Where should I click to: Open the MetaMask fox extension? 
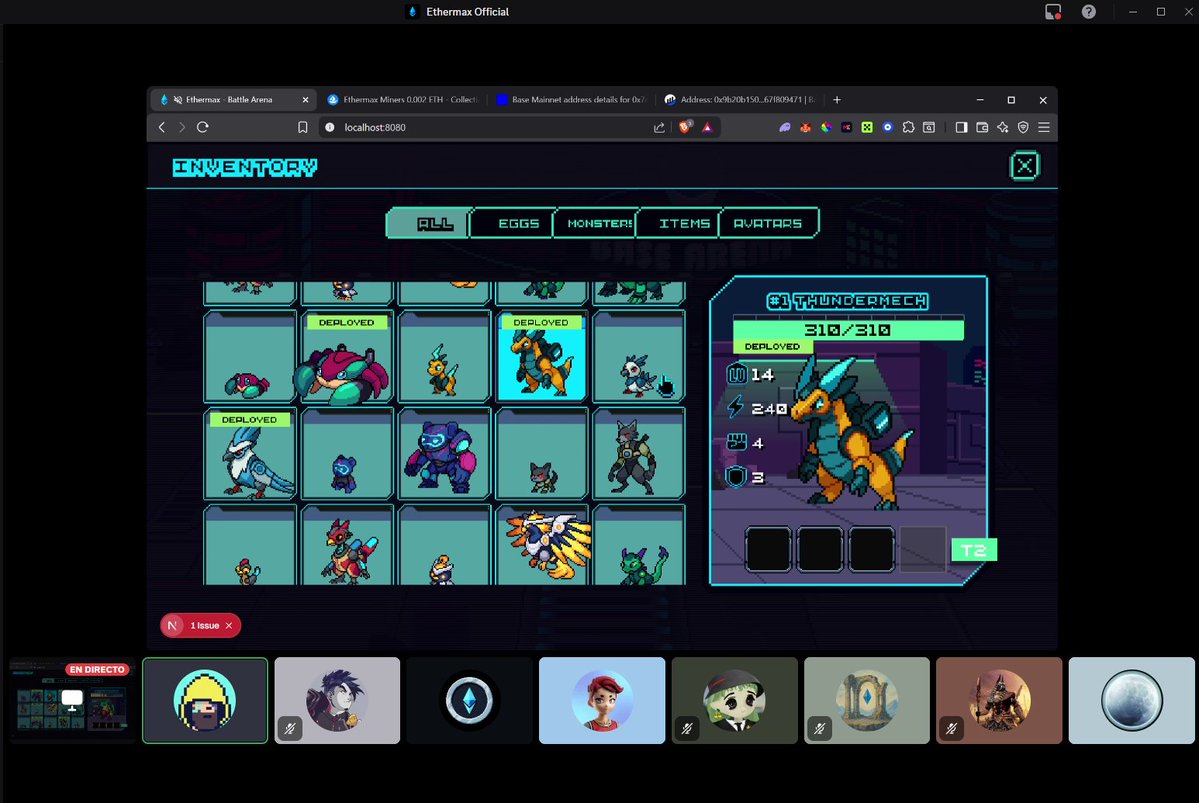(x=805, y=127)
